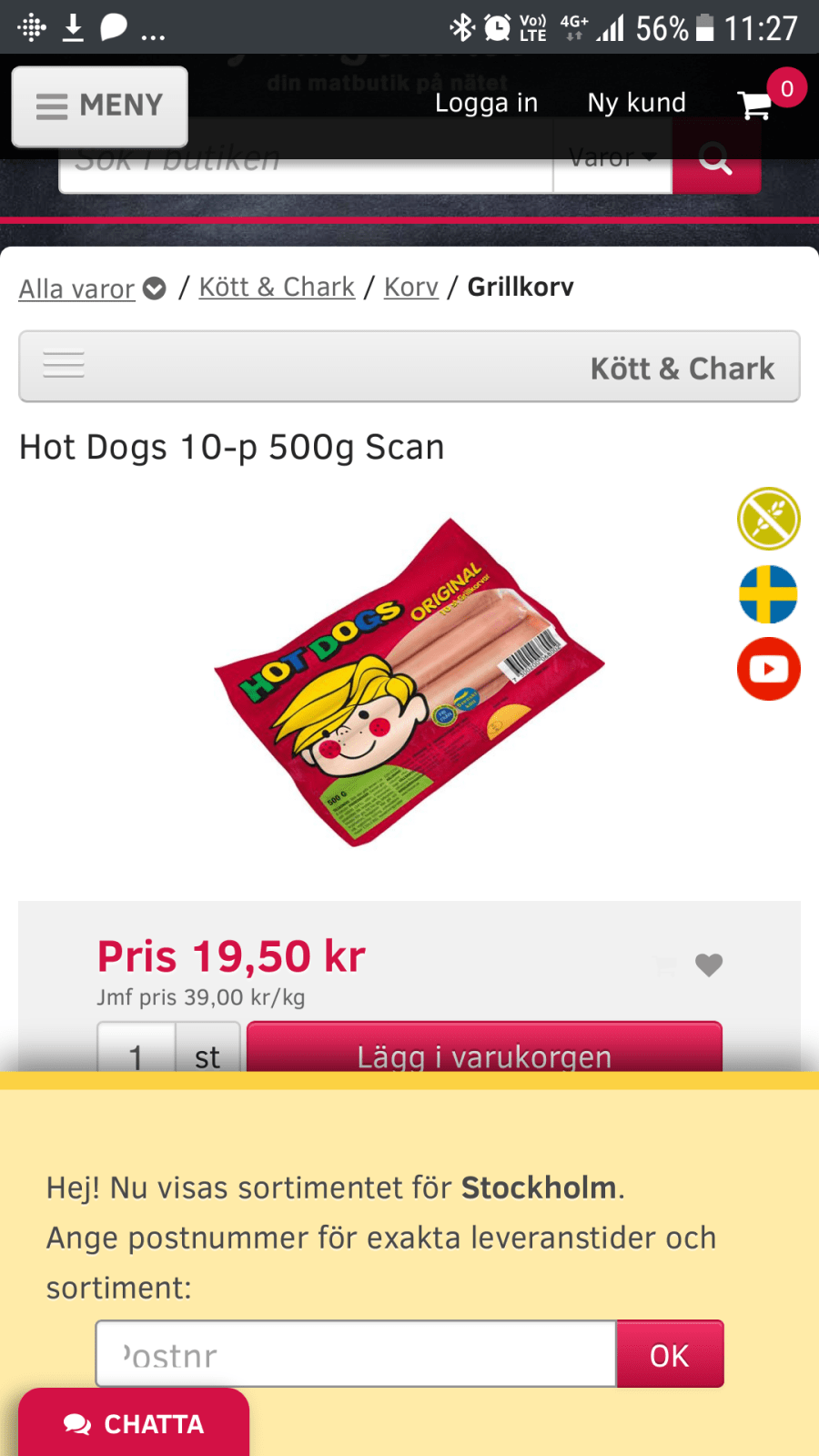Click the gluten-free badge icon
The image size is (819, 1456).
(x=769, y=519)
